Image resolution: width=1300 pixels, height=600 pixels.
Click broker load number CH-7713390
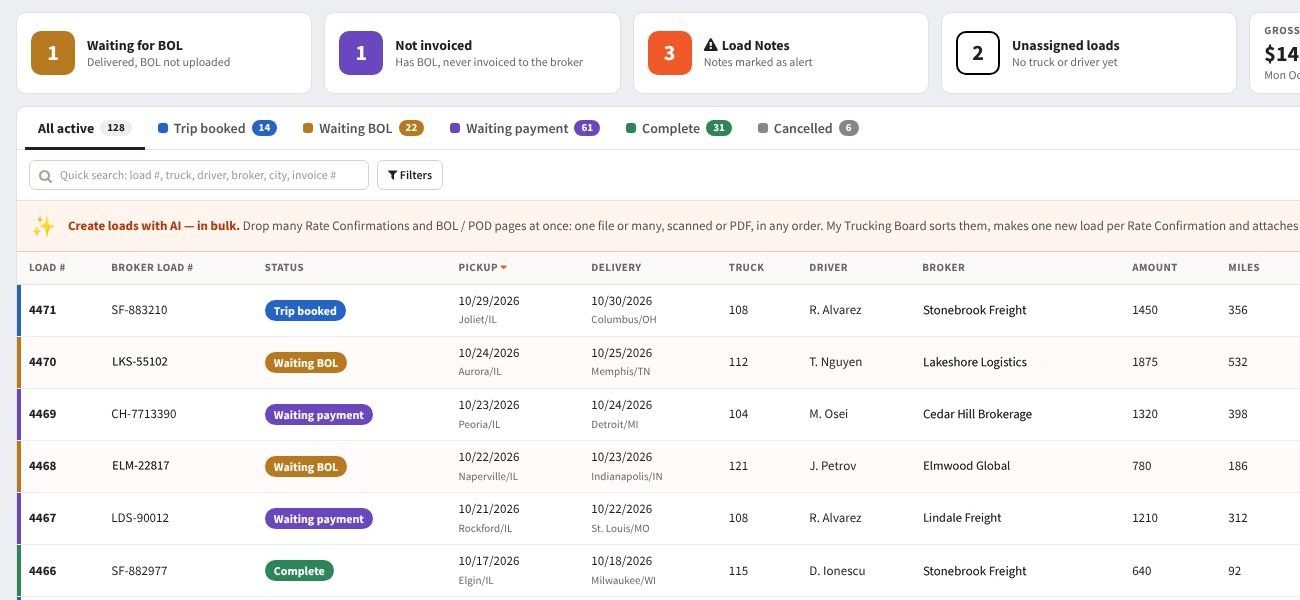point(144,414)
